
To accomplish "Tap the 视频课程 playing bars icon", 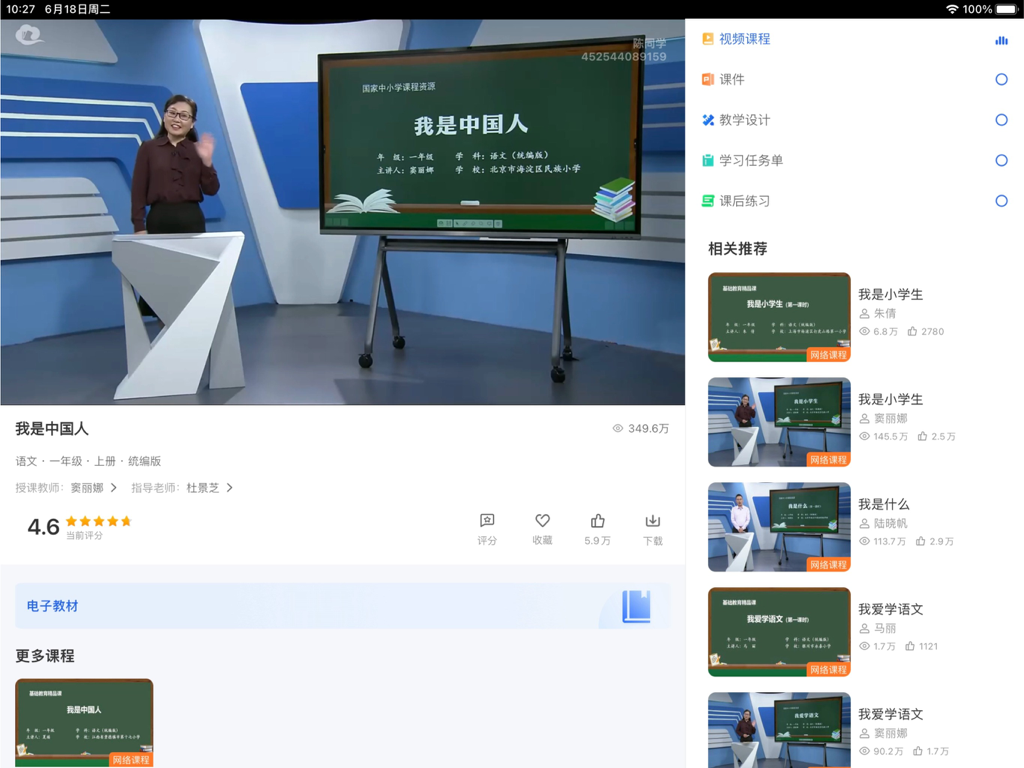I will [x=1001, y=40].
